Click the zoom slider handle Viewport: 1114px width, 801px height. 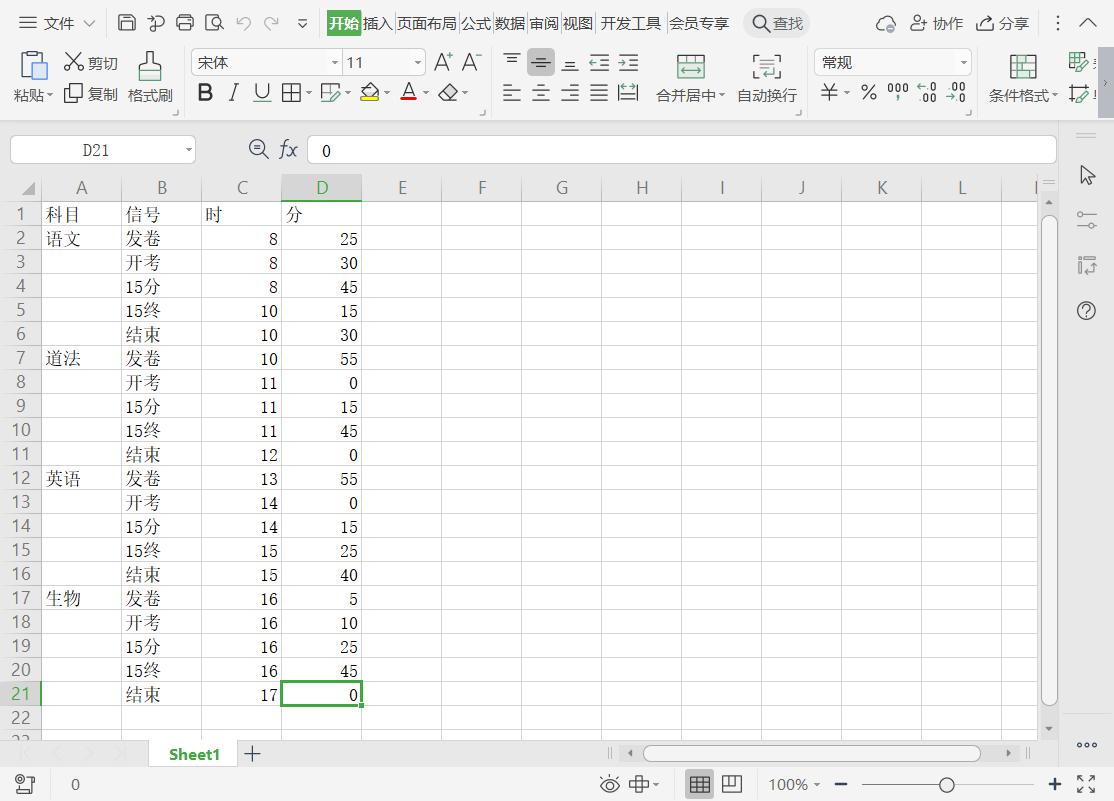point(946,784)
